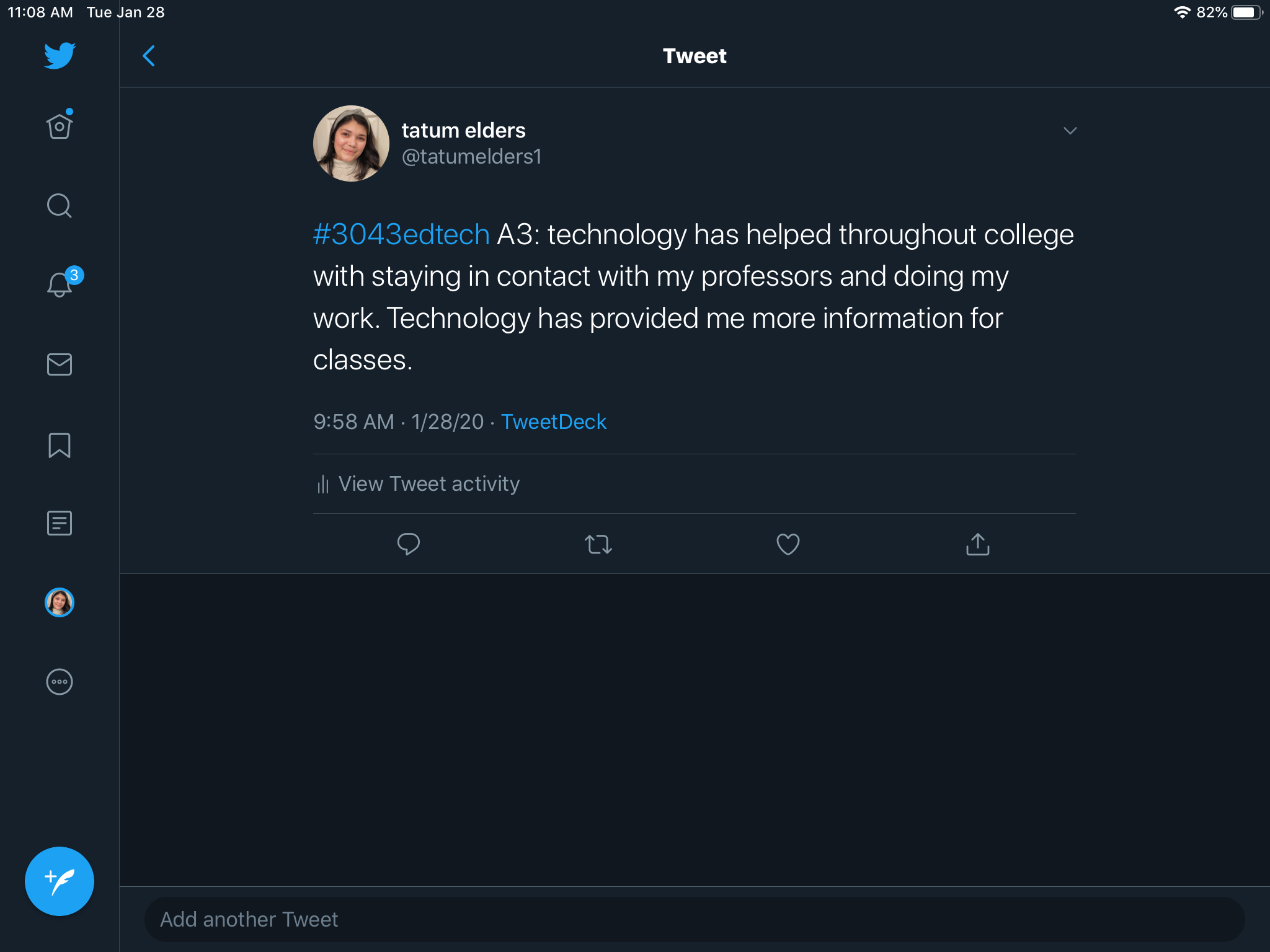
Task: Retweet the tatum elders tweet
Action: click(598, 544)
